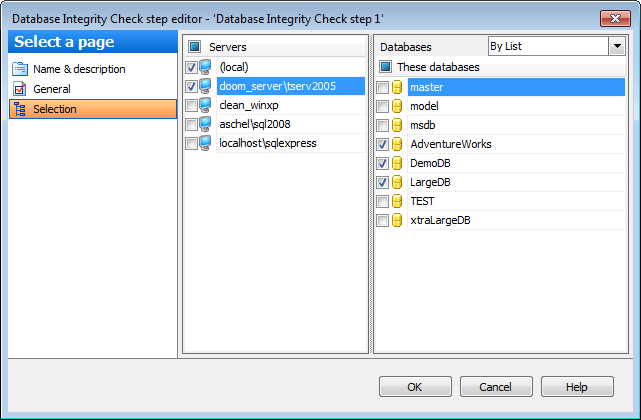Check the clean_winxp server checkbox
Viewport: 641px width, 420px height.
(191, 106)
